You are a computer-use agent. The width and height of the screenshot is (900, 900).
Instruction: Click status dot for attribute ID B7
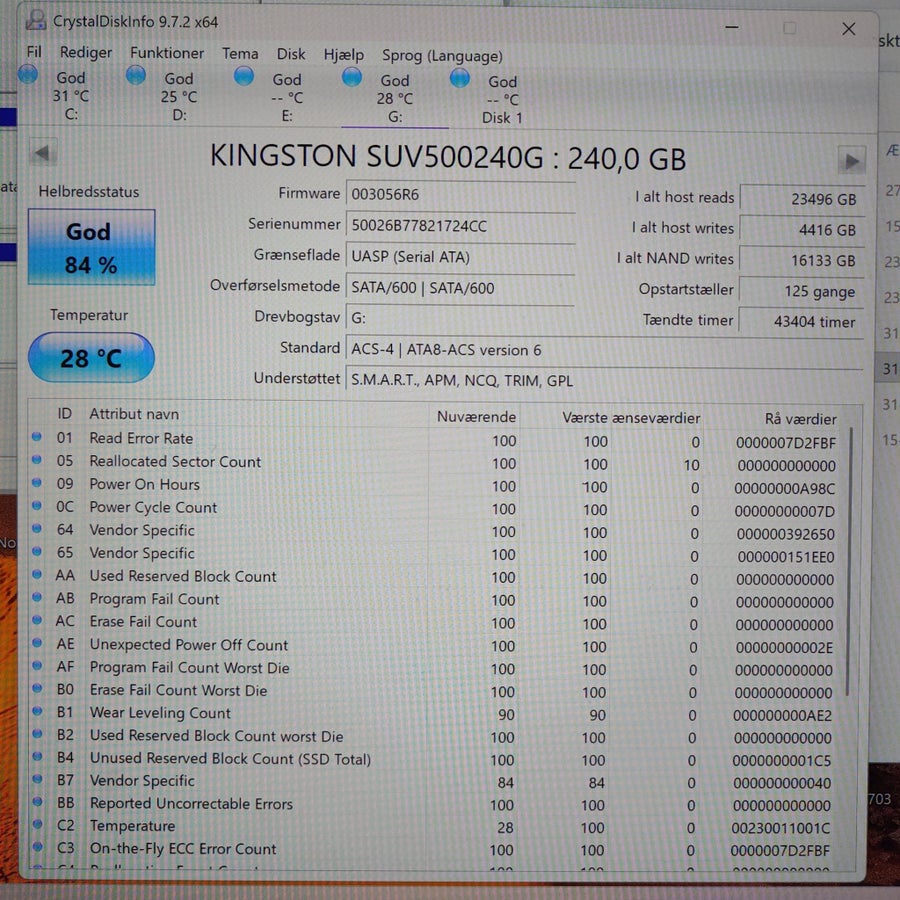pos(37,778)
